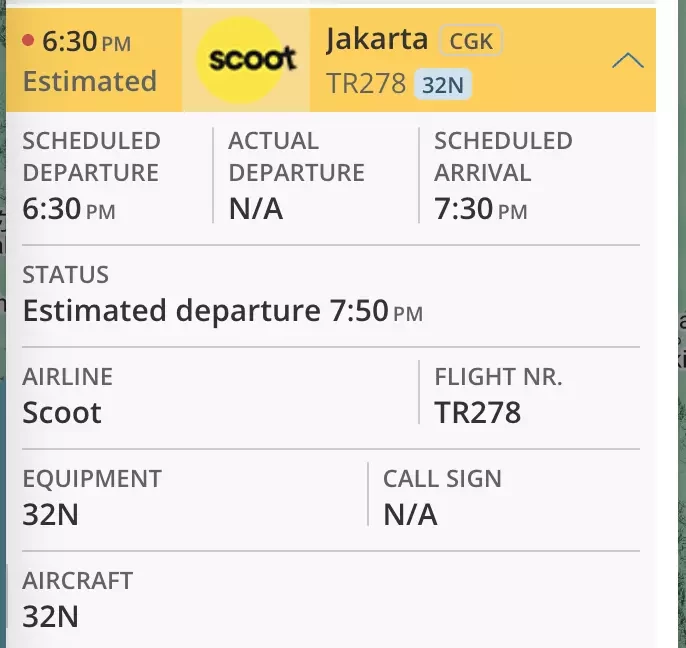Click the Equipment 32N value
This screenshot has width=686, height=648.
coord(51,515)
